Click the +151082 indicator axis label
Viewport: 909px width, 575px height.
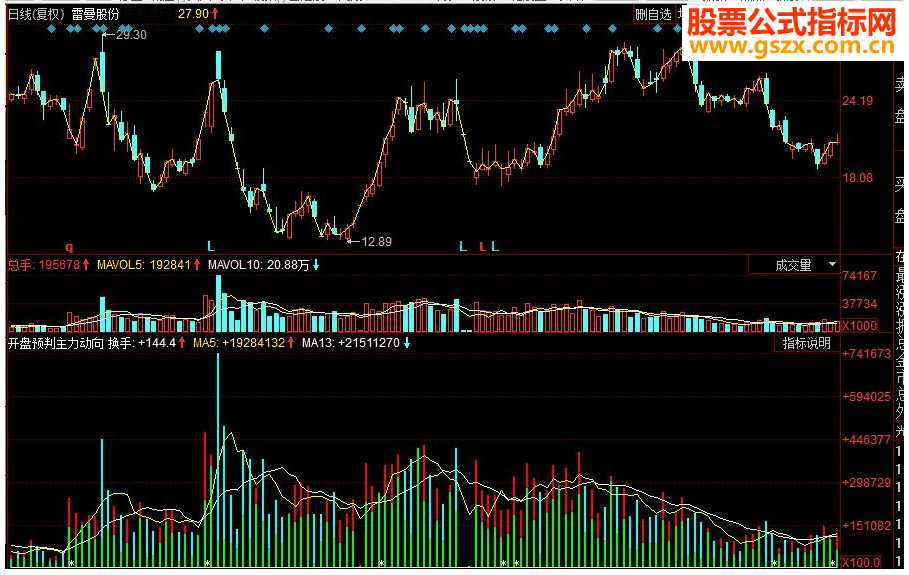pos(866,526)
